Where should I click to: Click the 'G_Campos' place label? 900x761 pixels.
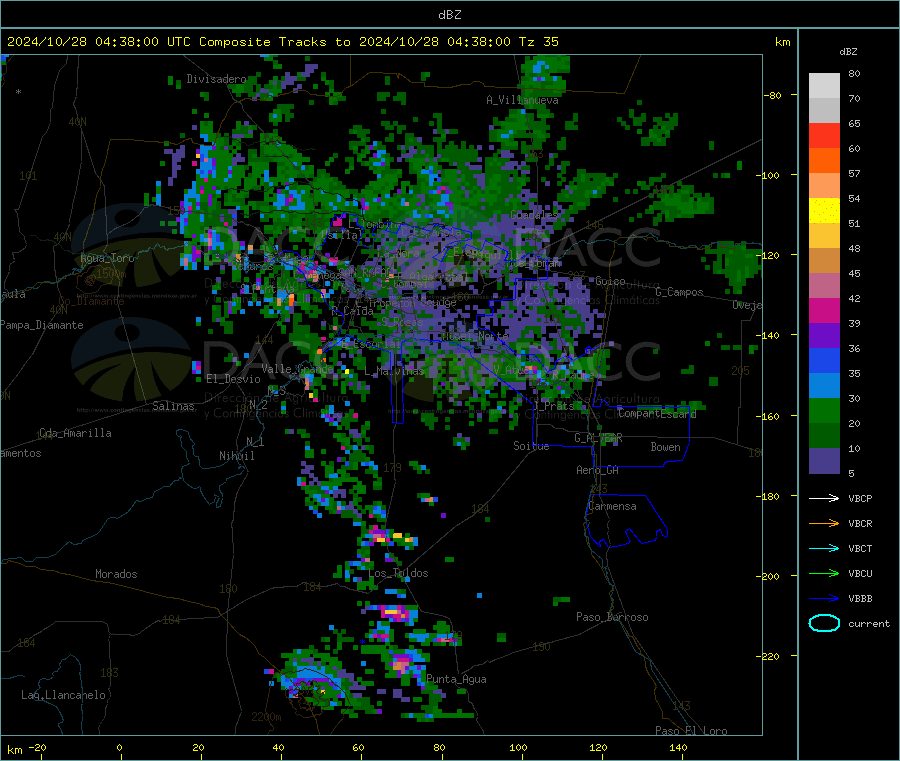(x=679, y=292)
